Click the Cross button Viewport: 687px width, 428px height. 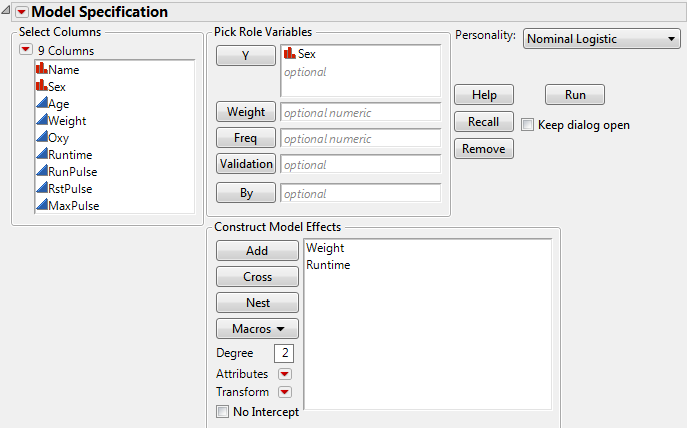point(257,277)
